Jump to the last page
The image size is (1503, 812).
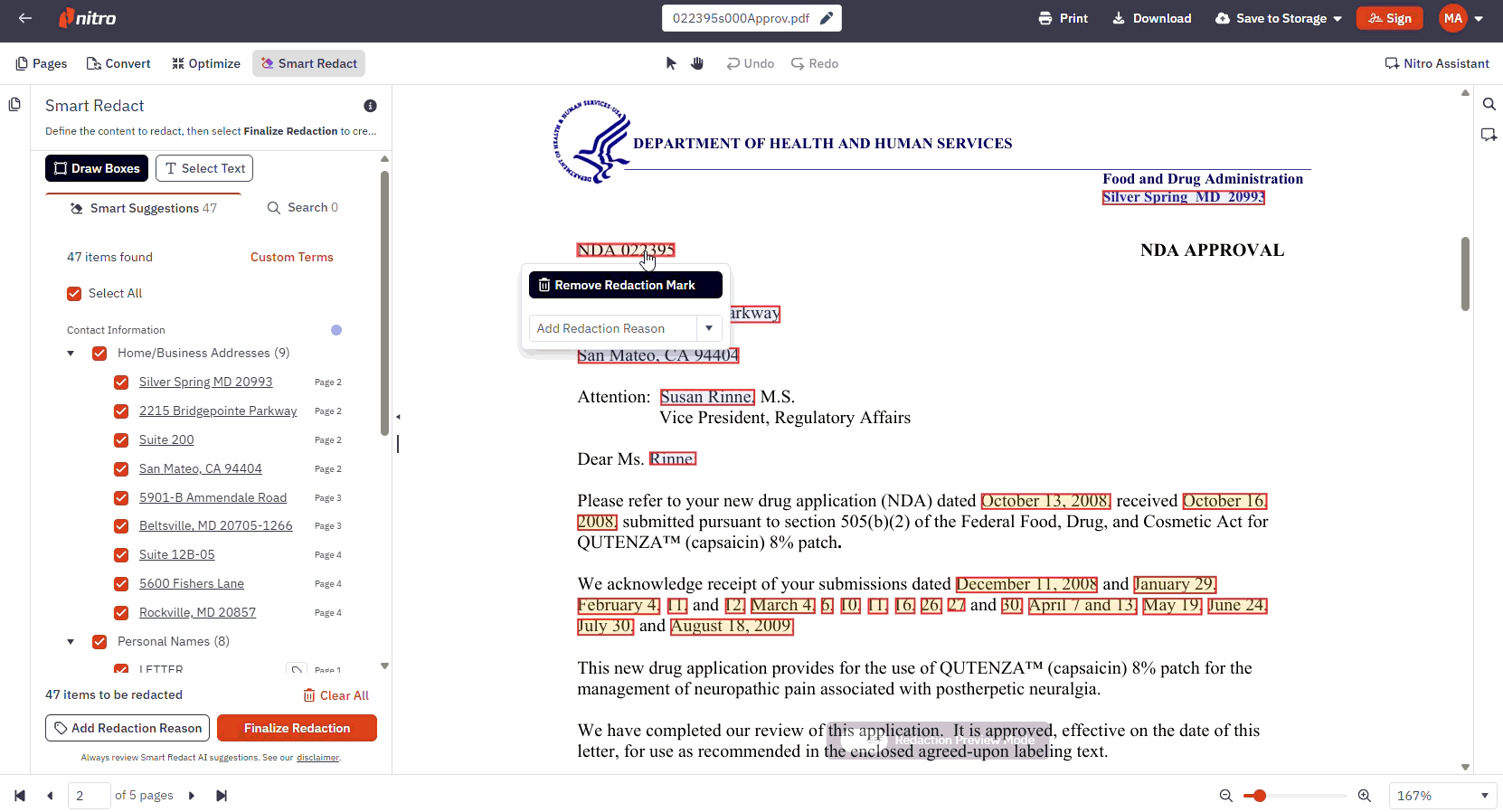[x=222, y=796]
